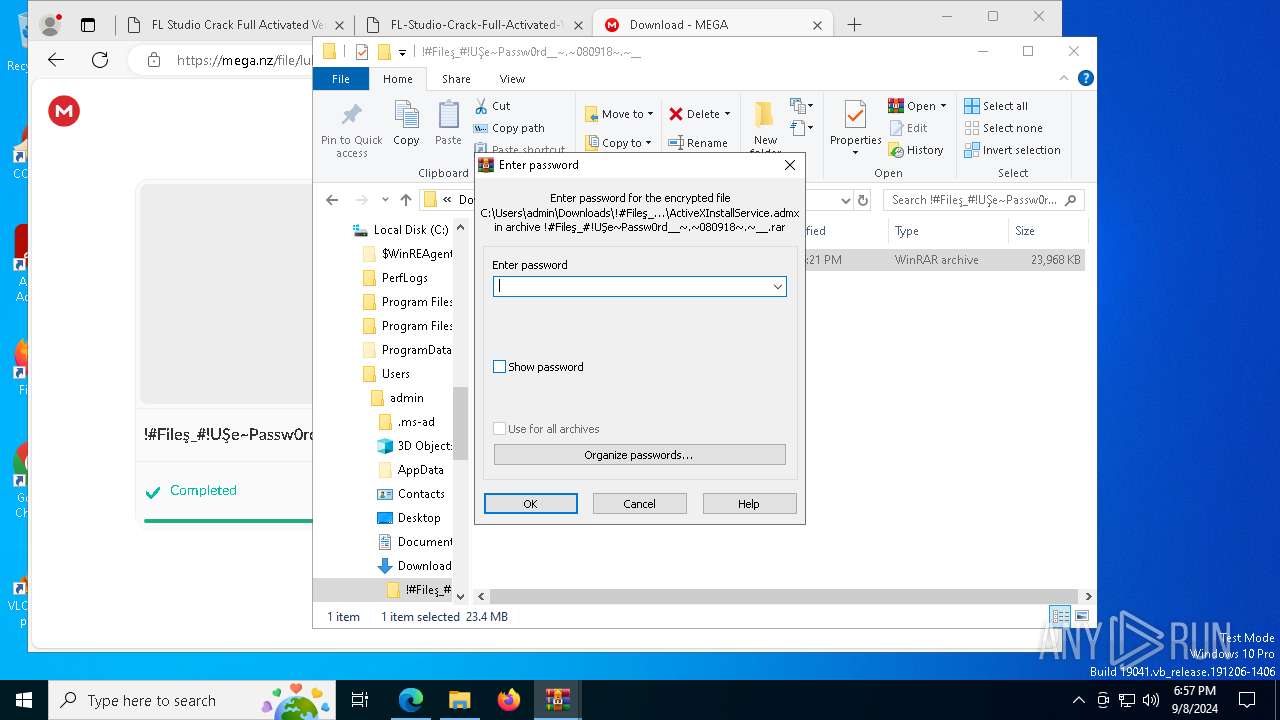Image resolution: width=1280 pixels, height=720 pixels.
Task: Collapse the ribbon with chevron
Action: 1065,78
